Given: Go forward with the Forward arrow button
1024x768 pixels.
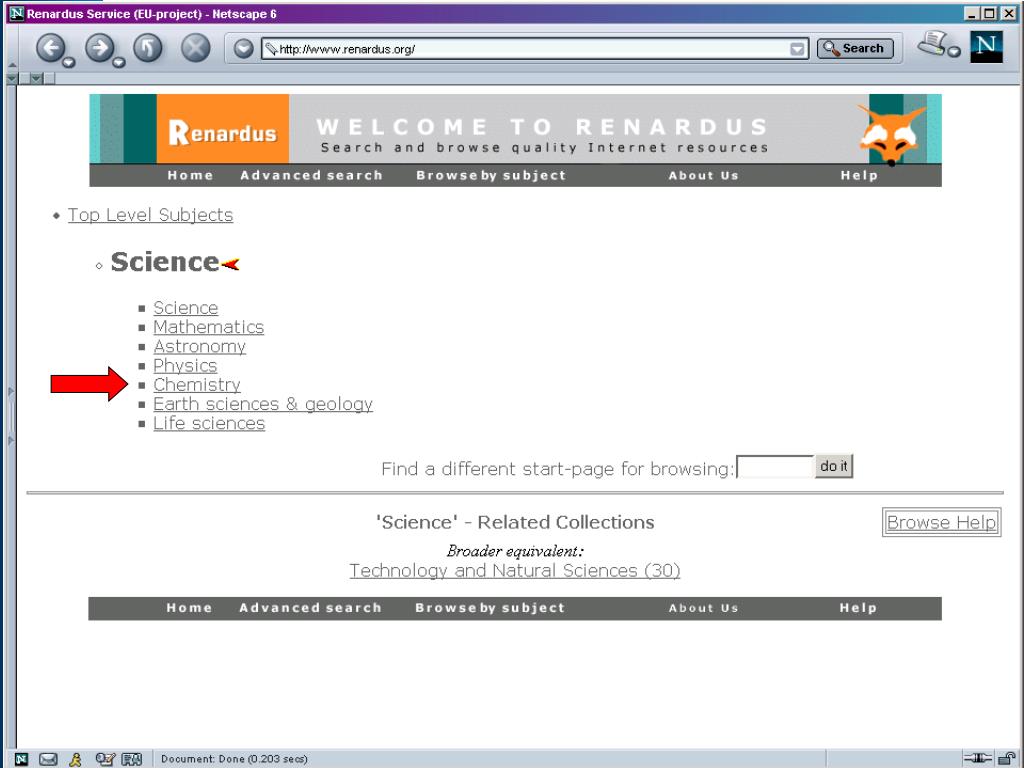Looking at the screenshot, I should (x=99, y=48).
